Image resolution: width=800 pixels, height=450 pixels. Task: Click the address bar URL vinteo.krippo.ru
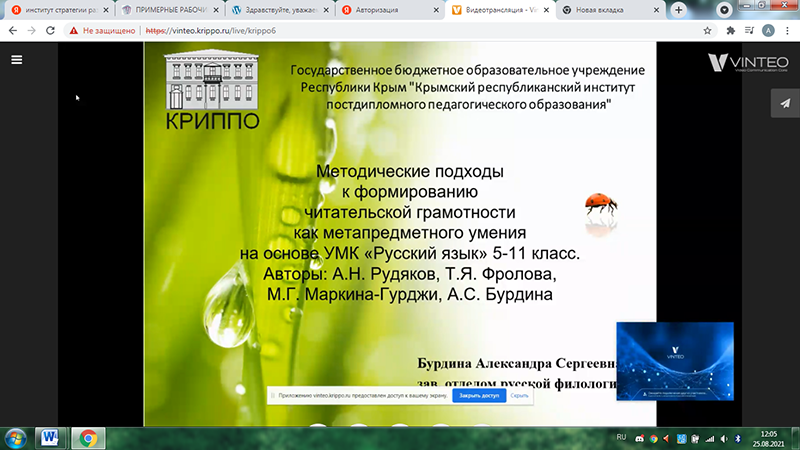pyautogui.click(x=210, y=31)
